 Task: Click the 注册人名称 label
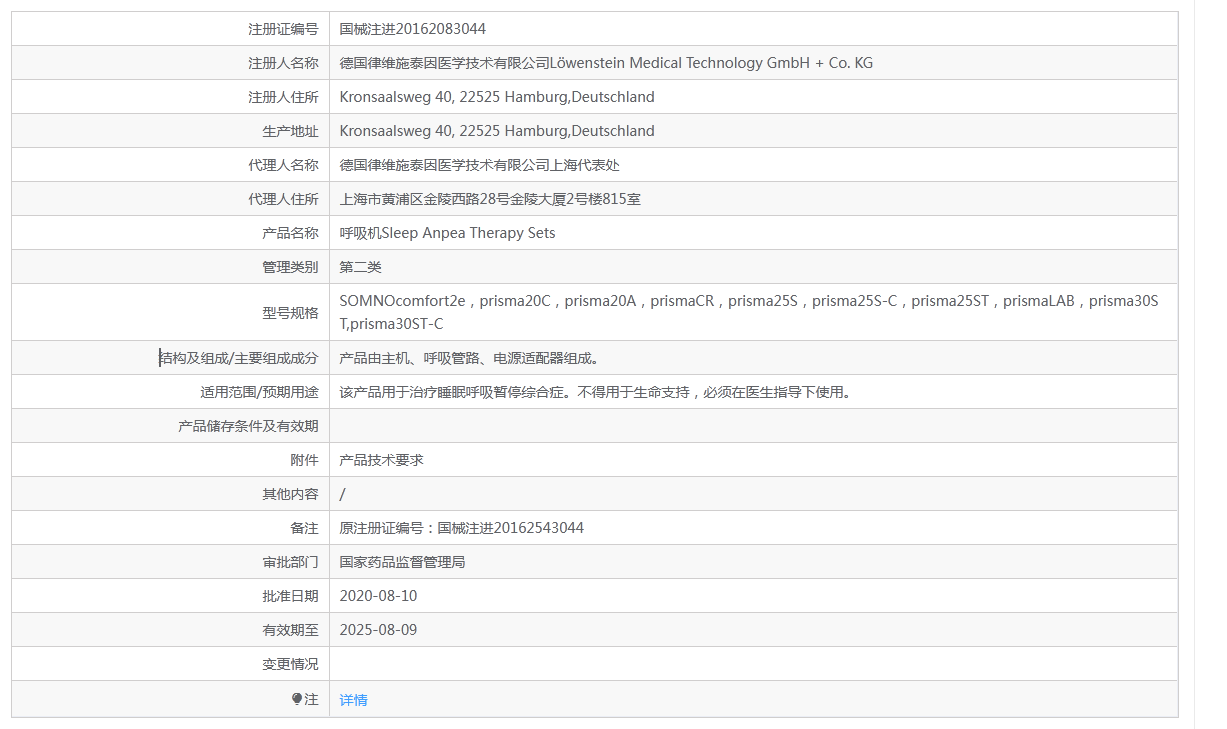[283, 63]
